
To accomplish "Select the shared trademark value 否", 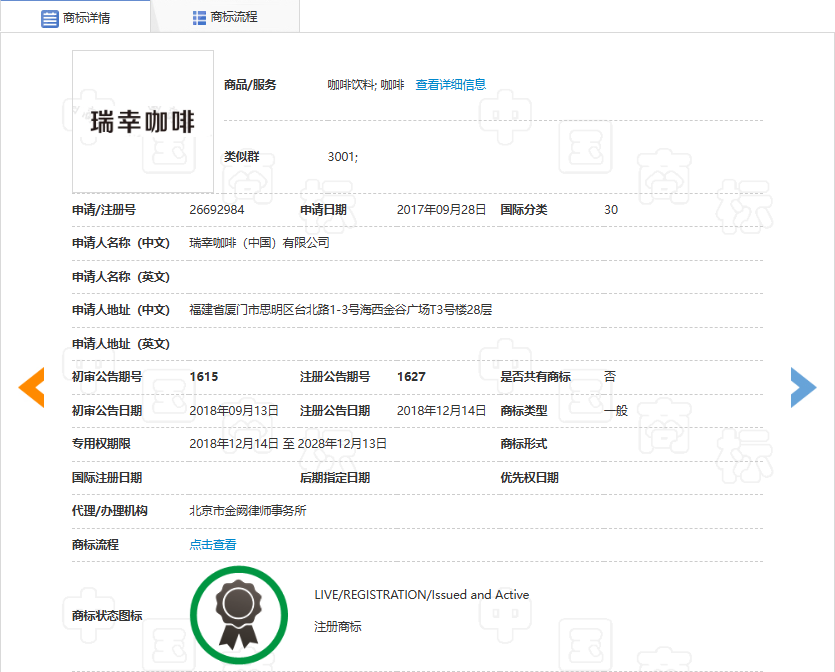I will (x=610, y=376).
